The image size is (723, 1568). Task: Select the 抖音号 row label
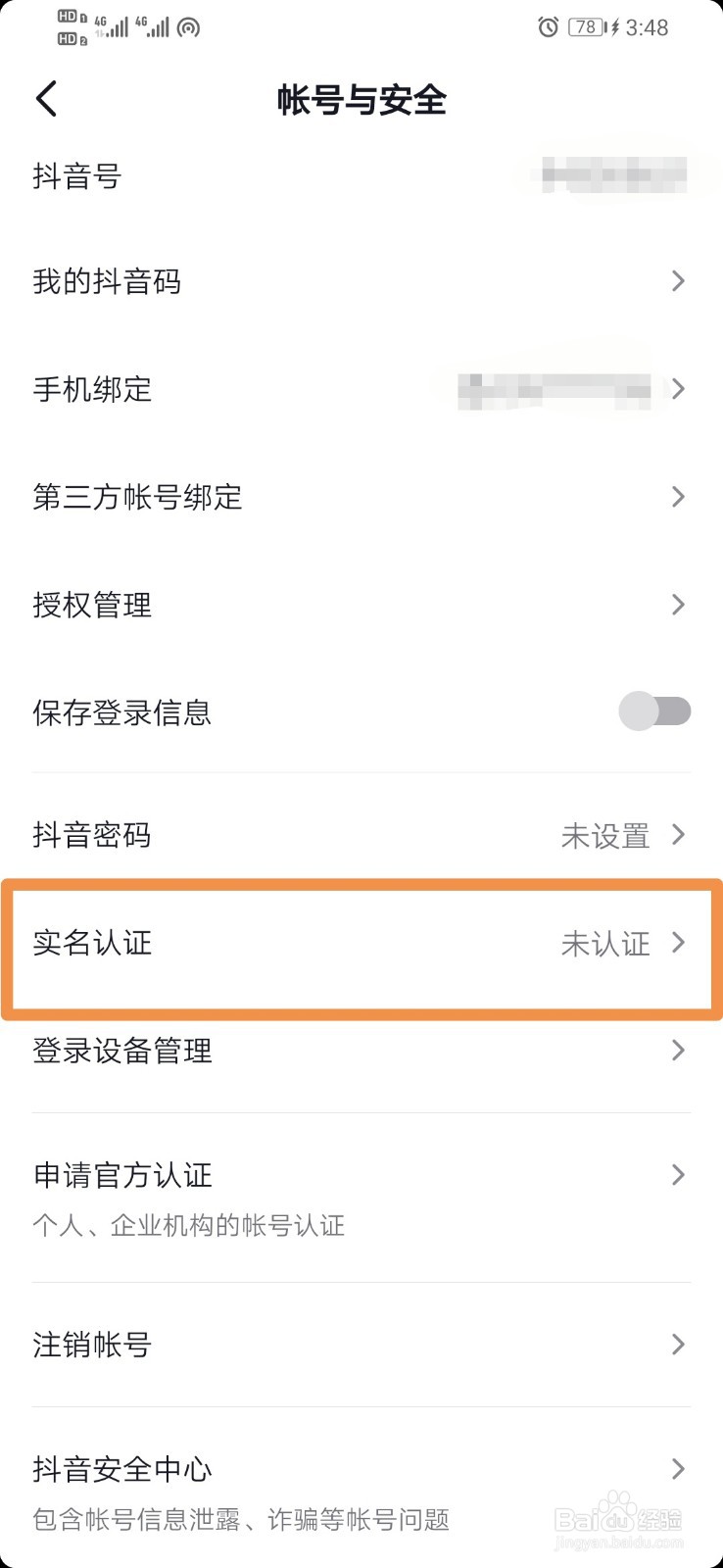point(76,176)
